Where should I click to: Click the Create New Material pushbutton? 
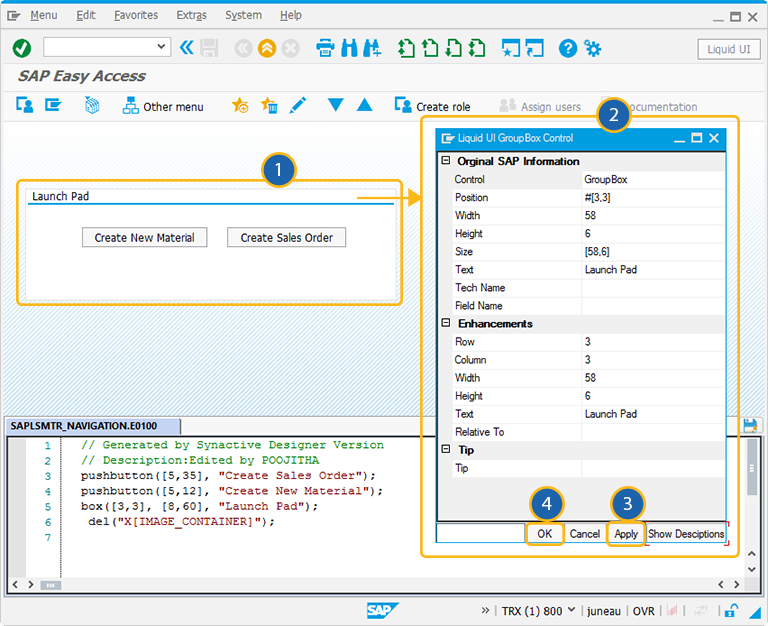[x=144, y=238]
